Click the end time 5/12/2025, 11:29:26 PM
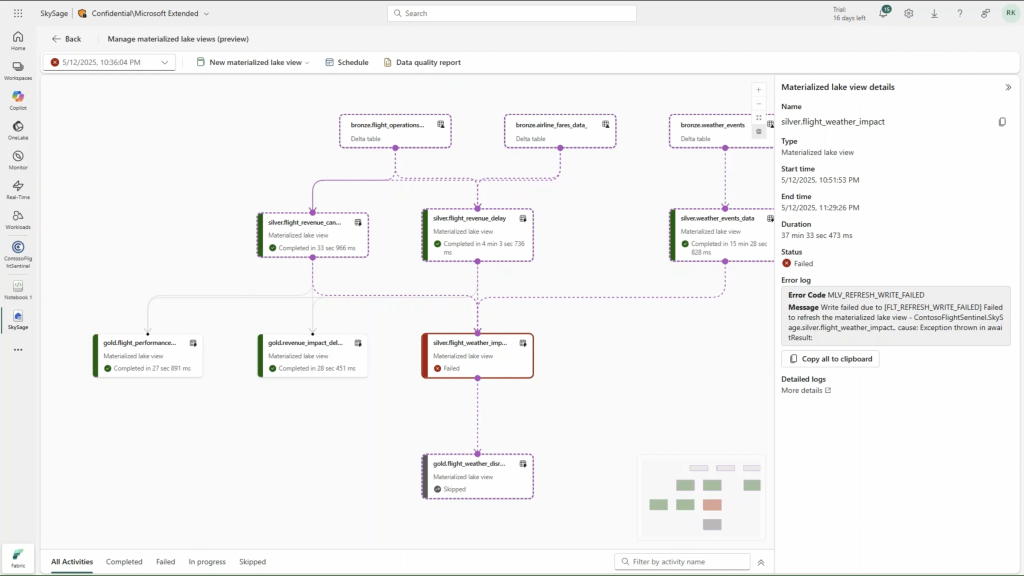 tap(820, 208)
